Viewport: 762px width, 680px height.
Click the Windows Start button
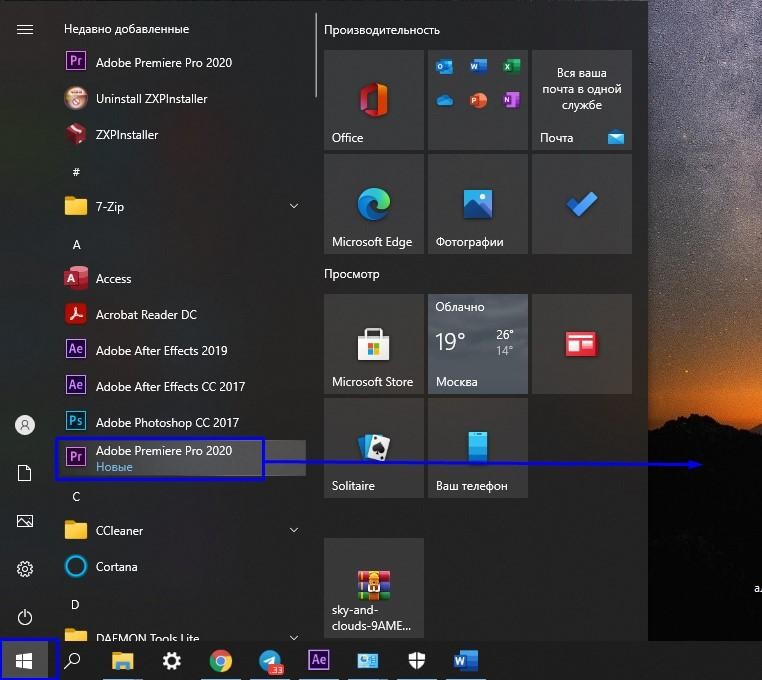coord(24,661)
